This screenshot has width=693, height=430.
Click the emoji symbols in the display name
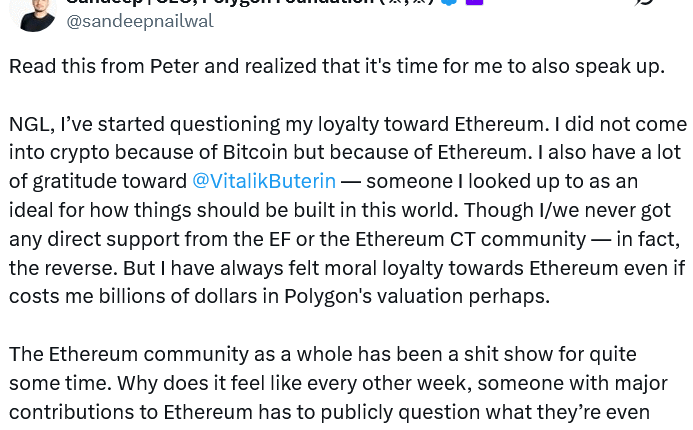point(405,3)
